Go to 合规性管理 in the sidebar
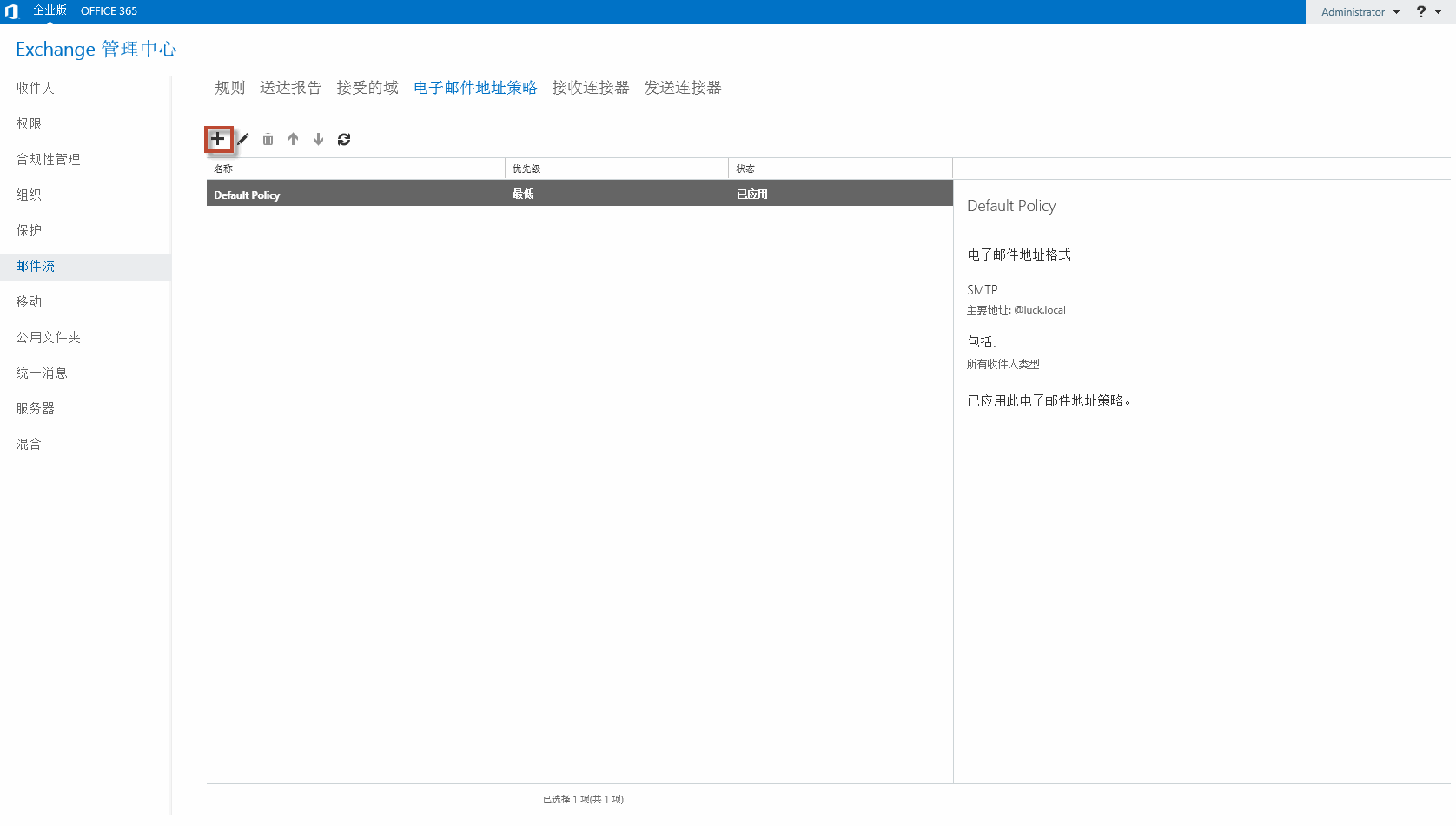1456x826 pixels. tap(48, 159)
